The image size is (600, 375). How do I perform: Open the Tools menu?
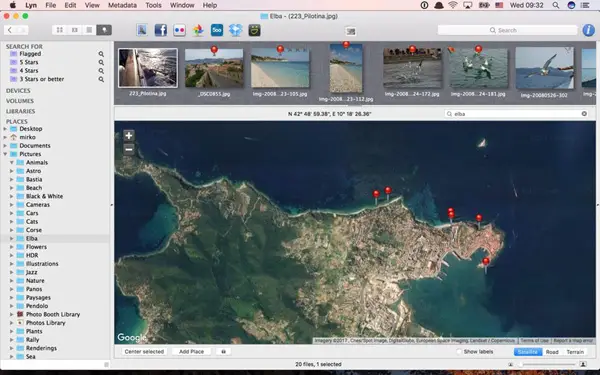(x=153, y=5)
